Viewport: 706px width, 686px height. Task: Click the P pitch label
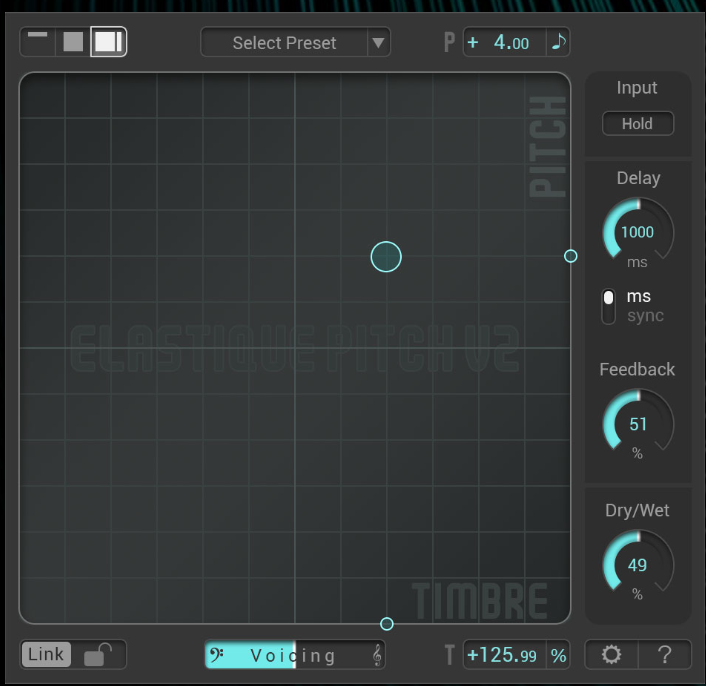(449, 42)
